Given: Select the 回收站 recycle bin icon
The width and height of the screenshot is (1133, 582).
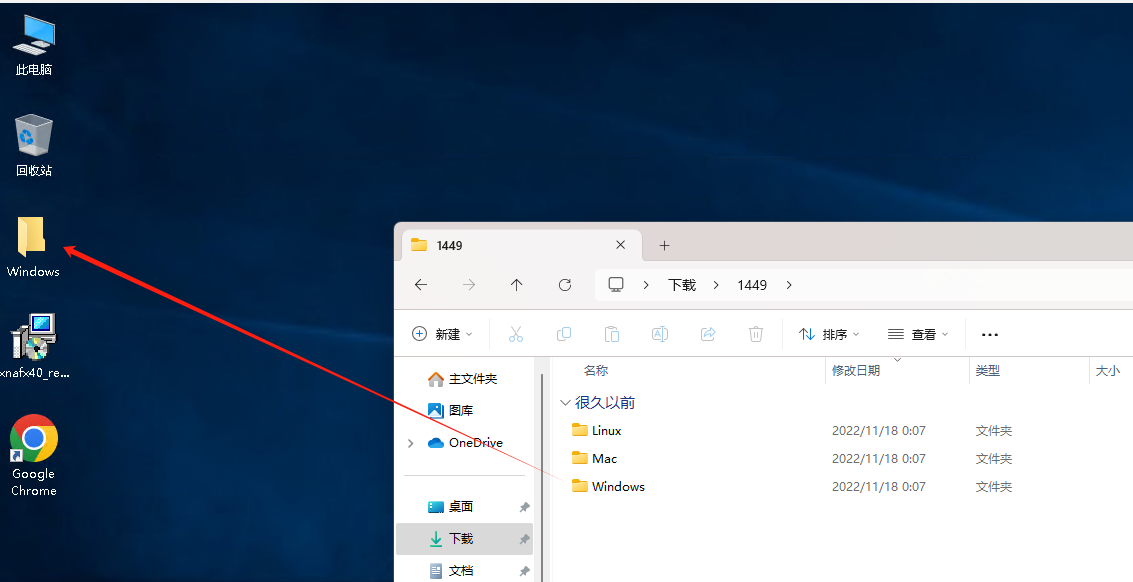Looking at the screenshot, I should click(33, 145).
